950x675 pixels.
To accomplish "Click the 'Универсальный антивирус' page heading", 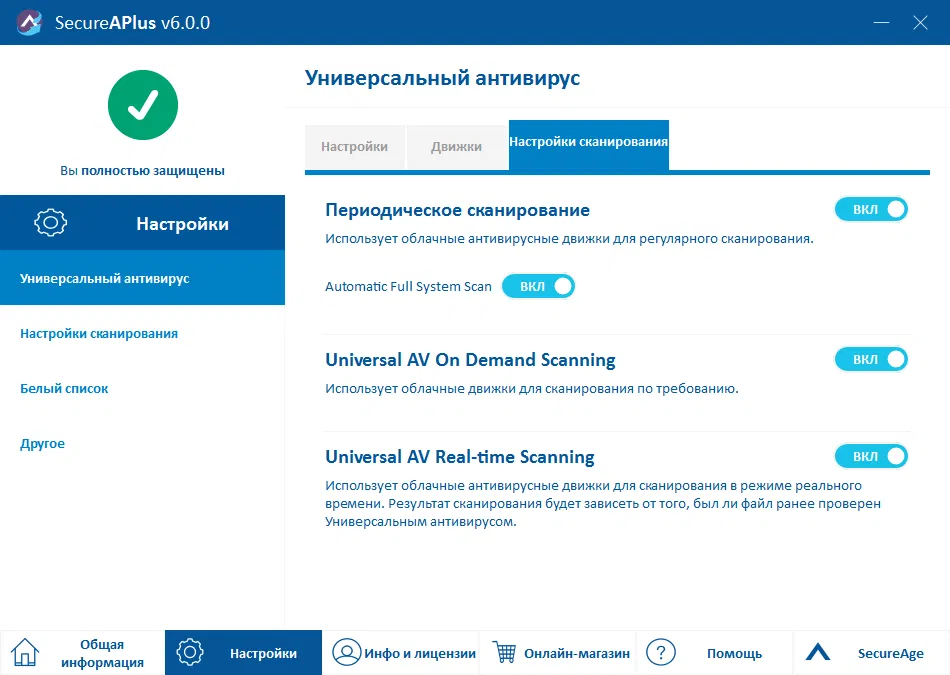I will (442, 78).
